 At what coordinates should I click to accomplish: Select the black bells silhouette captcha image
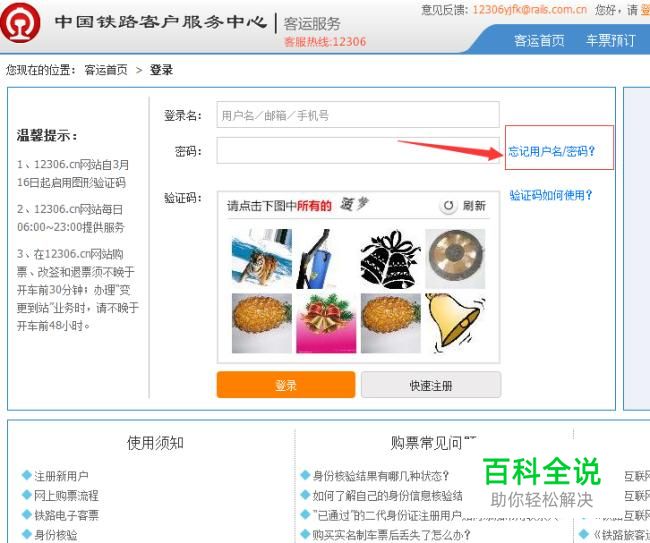tap(390, 259)
